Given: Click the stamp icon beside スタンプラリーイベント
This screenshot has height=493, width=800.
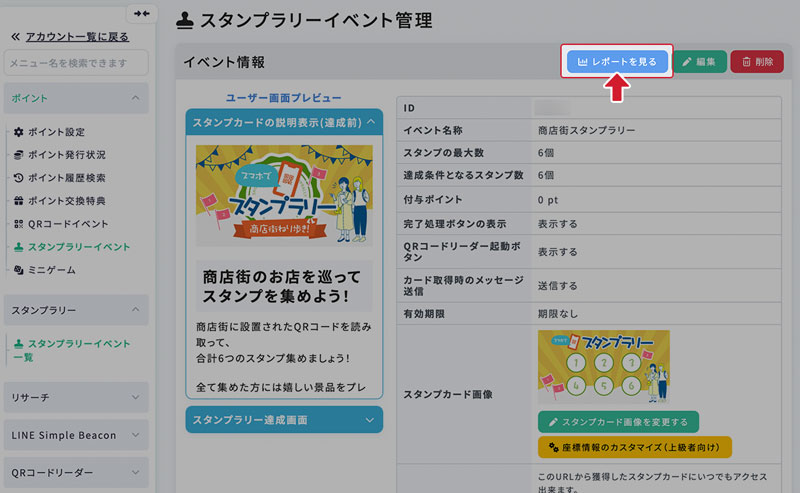Looking at the screenshot, I should point(19,247).
